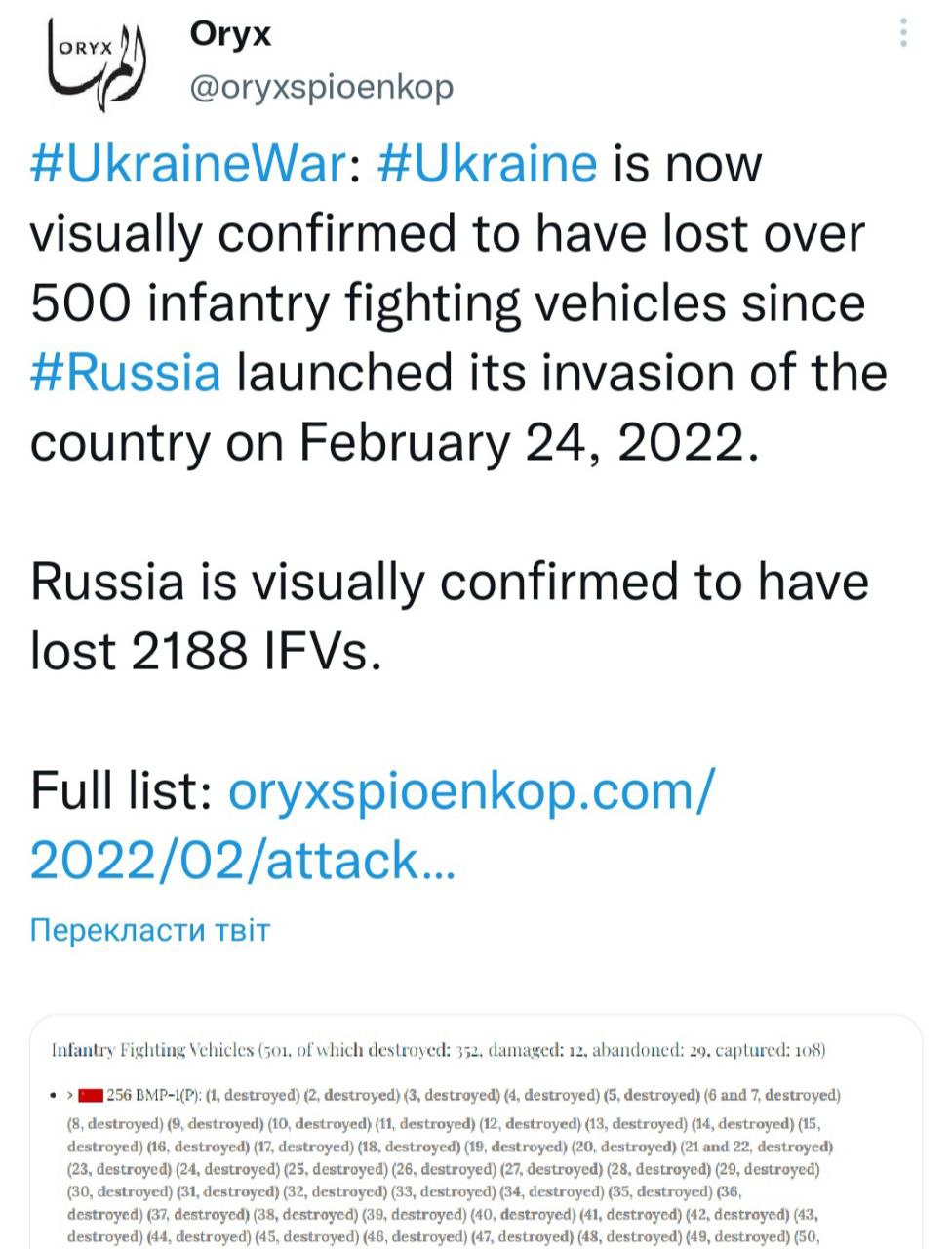Screen dimensions: 952x1249
Task: Click the Infantry Fighting Vehicles heading in the image
Action: (x=152, y=1051)
